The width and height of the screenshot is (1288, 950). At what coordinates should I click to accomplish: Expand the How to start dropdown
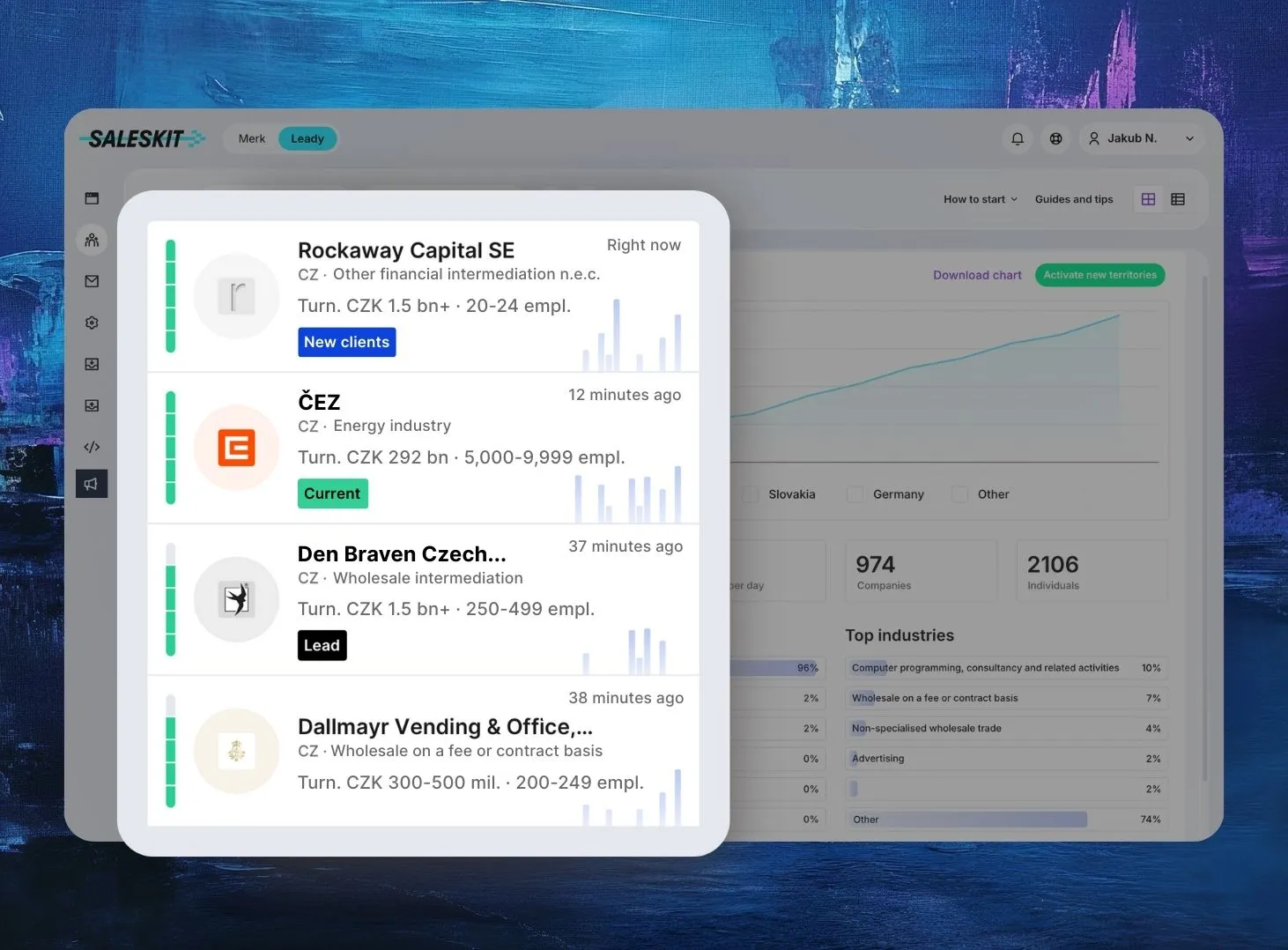click(981, 199)
